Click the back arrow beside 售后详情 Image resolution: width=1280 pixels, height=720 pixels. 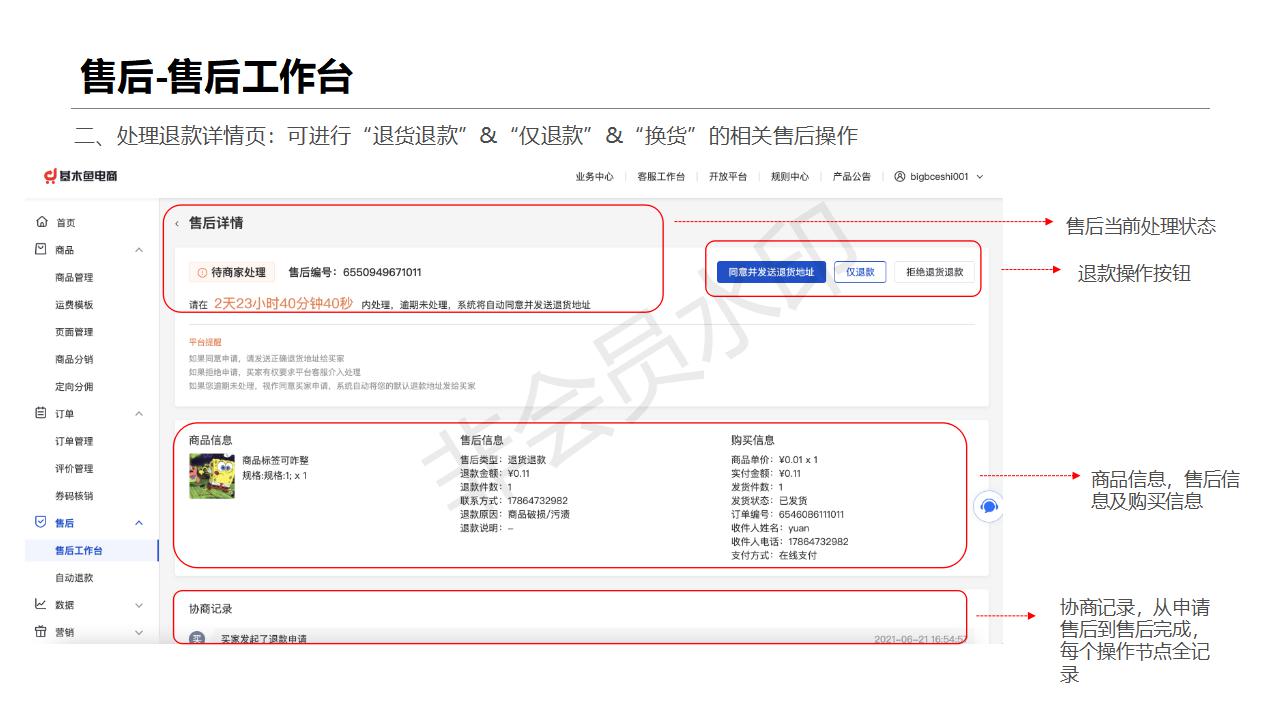point(177,224)
